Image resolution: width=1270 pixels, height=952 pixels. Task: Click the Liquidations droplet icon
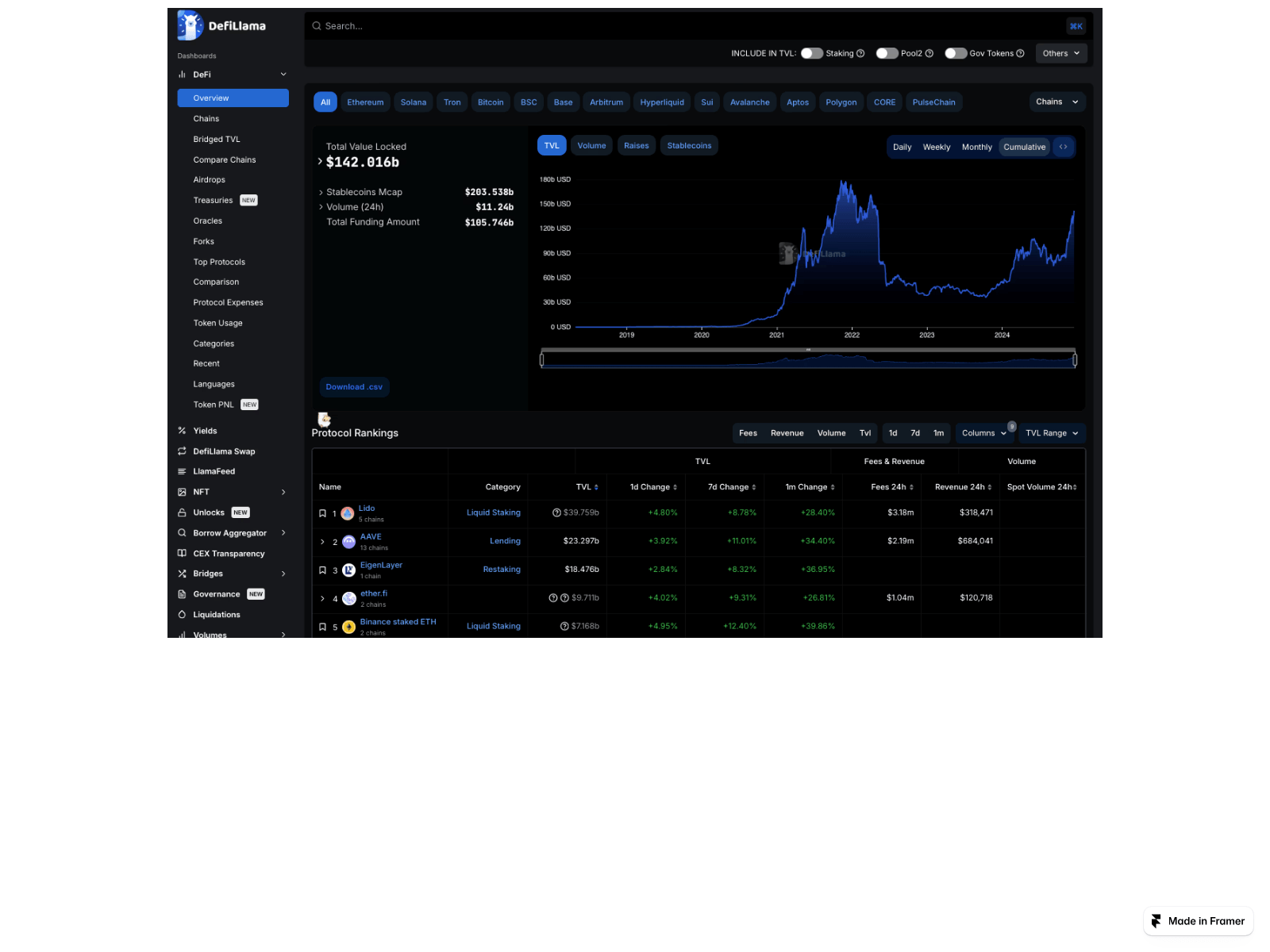(x=182, y=615)
